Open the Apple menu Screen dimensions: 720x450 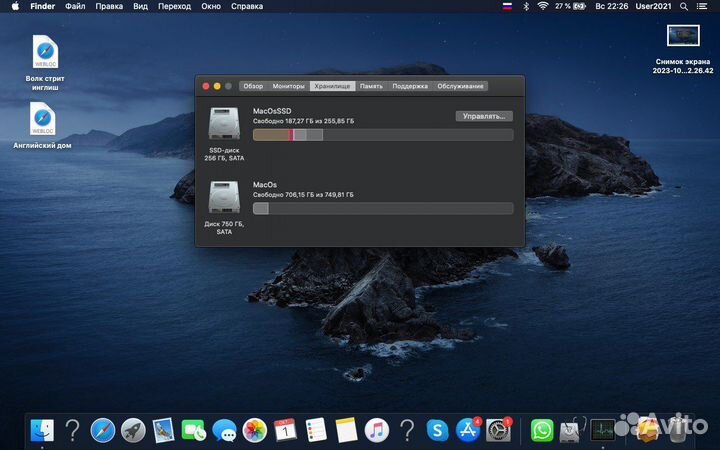point(15,6)
